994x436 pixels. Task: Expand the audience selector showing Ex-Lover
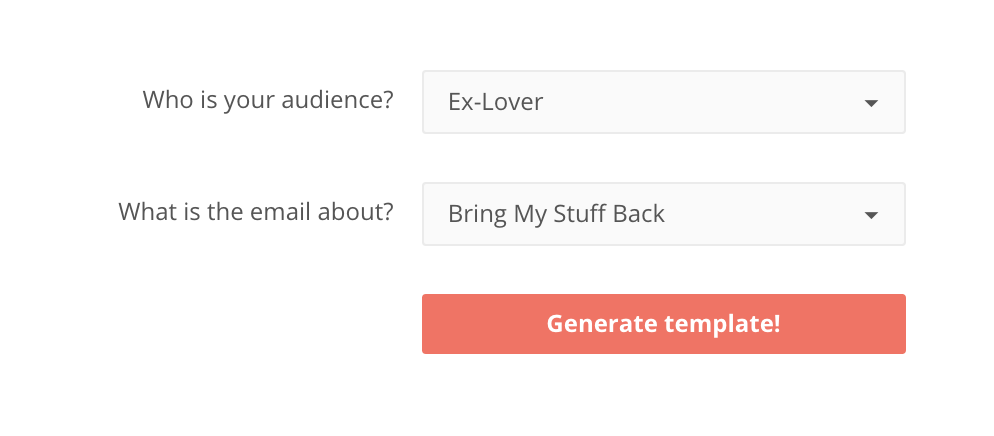pyautogui.click(x=663, y=102)
